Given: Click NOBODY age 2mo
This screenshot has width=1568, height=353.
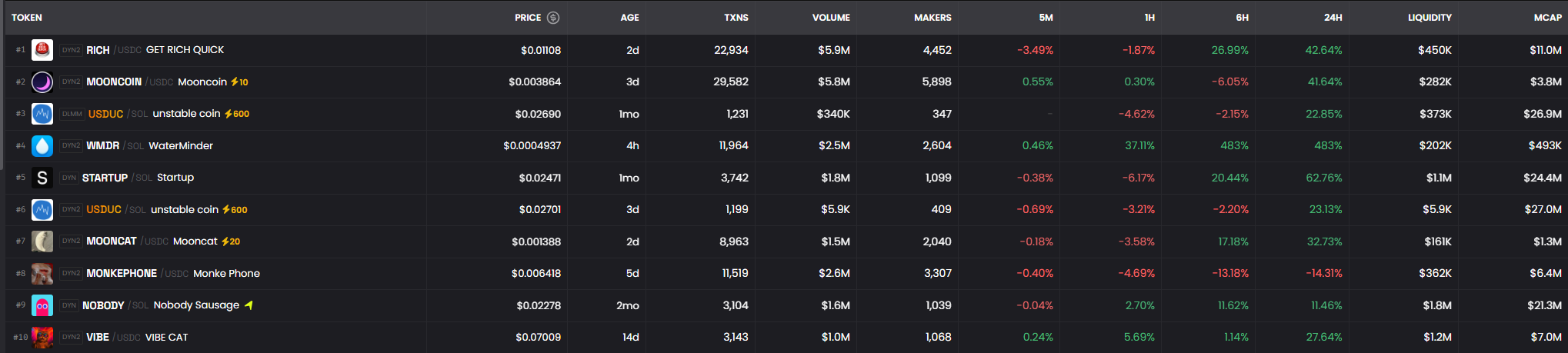Looking at the screenshot, I should coord(628,305).
